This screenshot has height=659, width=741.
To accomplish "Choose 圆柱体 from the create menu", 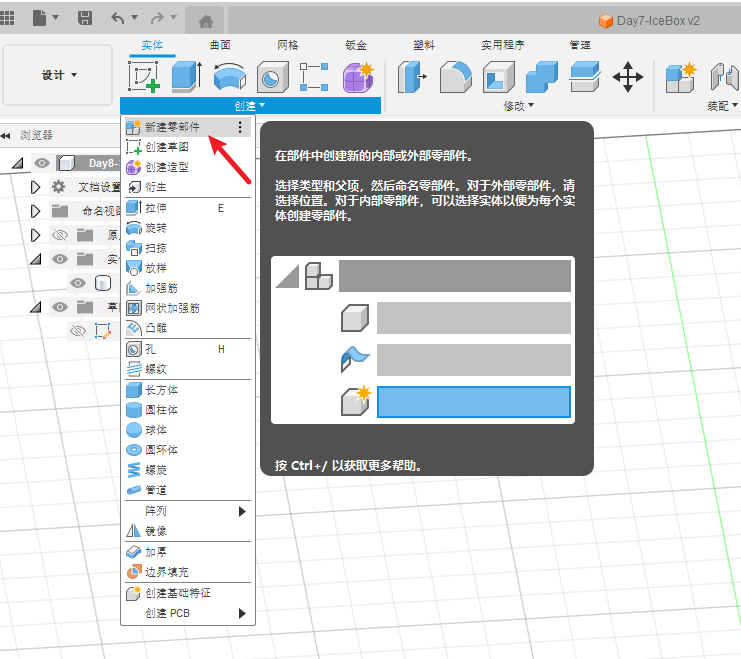I will tap(162, 409).
